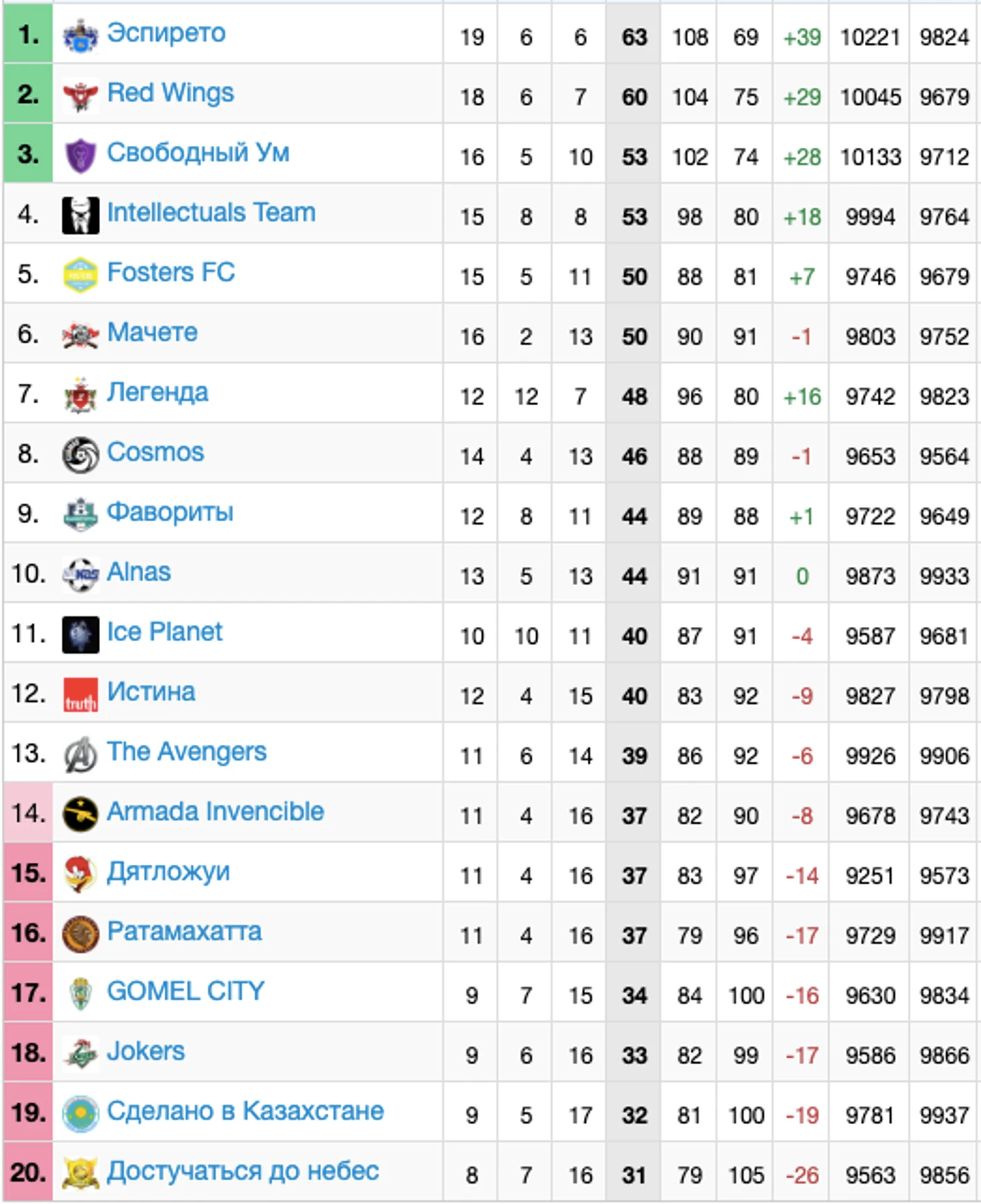Click the Ратамахатта round brown logo

pyautogui.click(x=80, y=935)
